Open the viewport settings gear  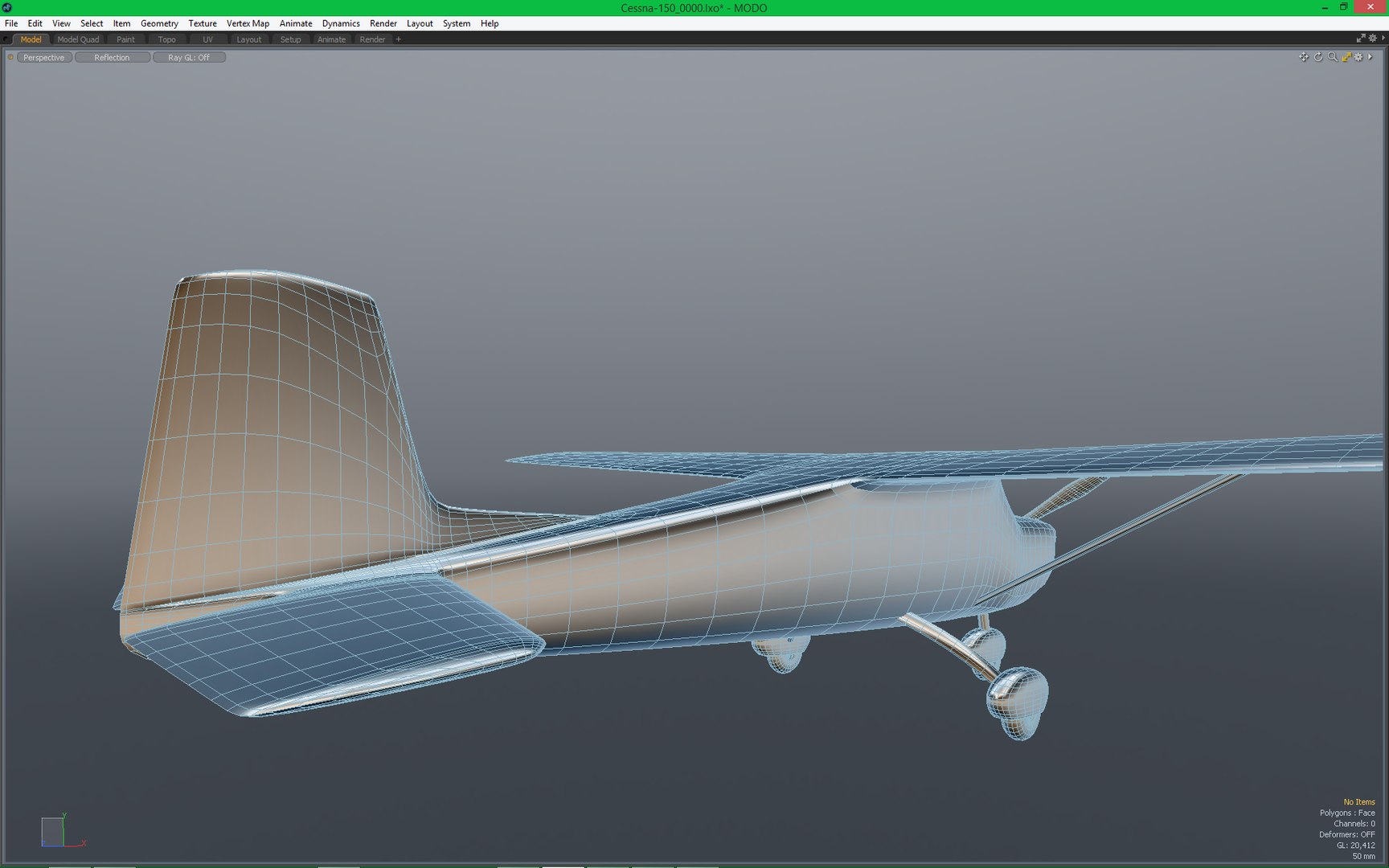click(x=1358, y=57)
